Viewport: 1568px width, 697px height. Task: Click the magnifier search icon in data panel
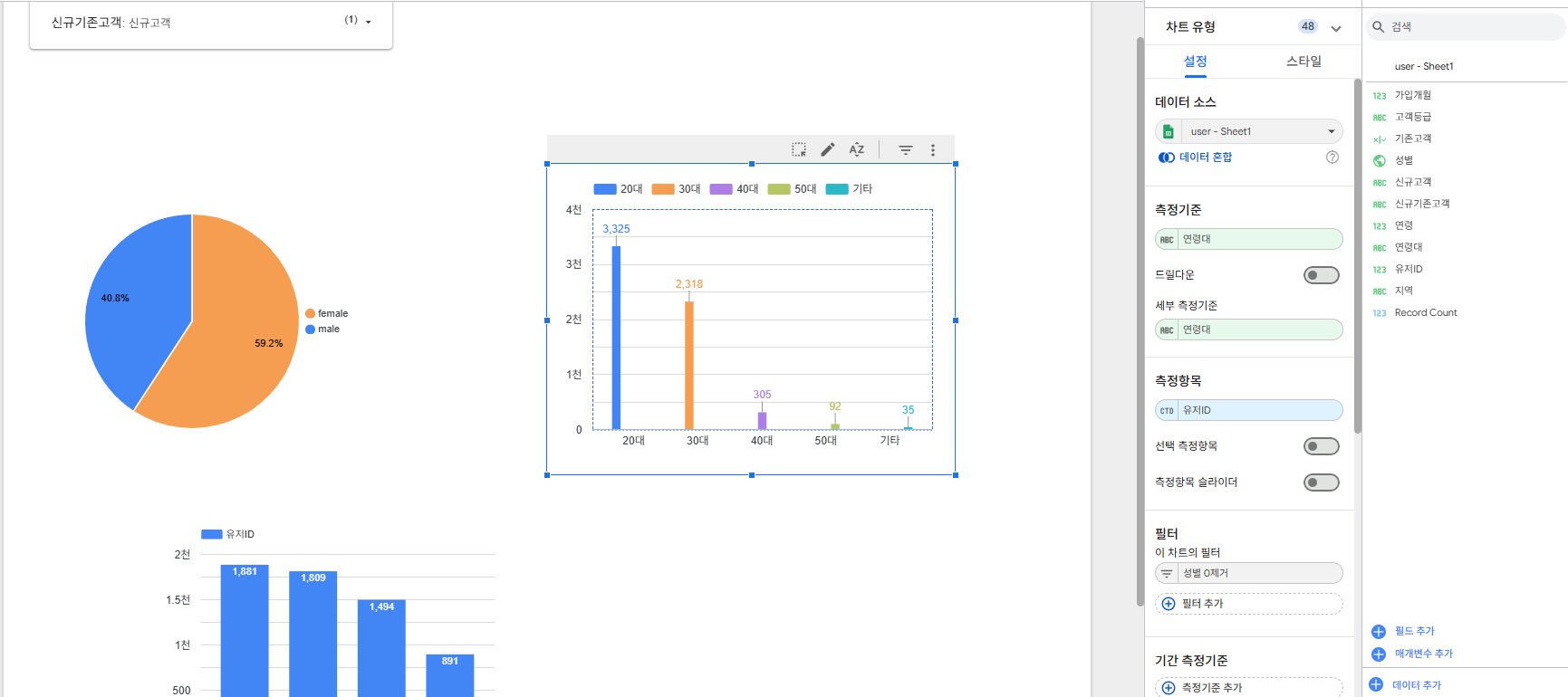[1378, 27]
